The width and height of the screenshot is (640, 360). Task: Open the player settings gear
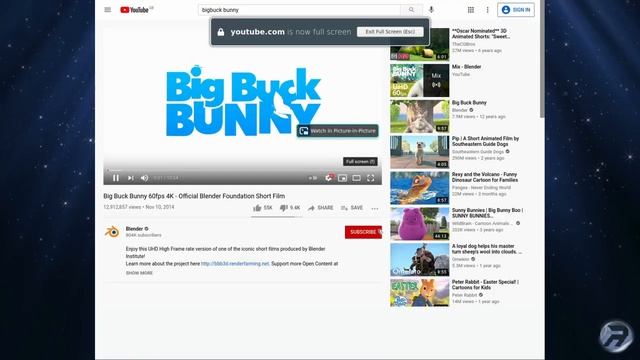coord(329,178)
